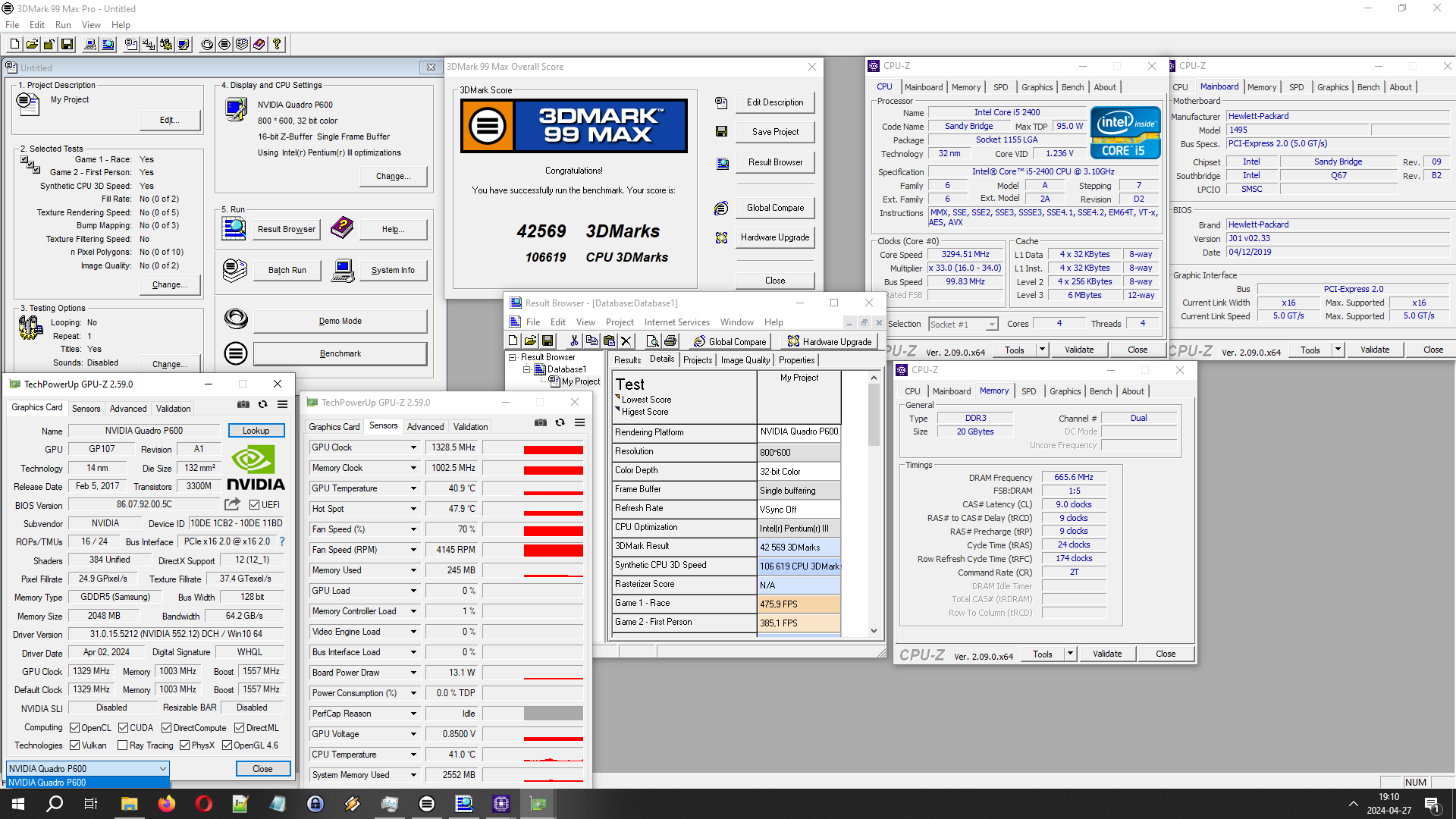The image size is (1456, 819).
Task: Click the Save floppy icon in 3DMark toolbar
Action: click(x=67, y=45)
